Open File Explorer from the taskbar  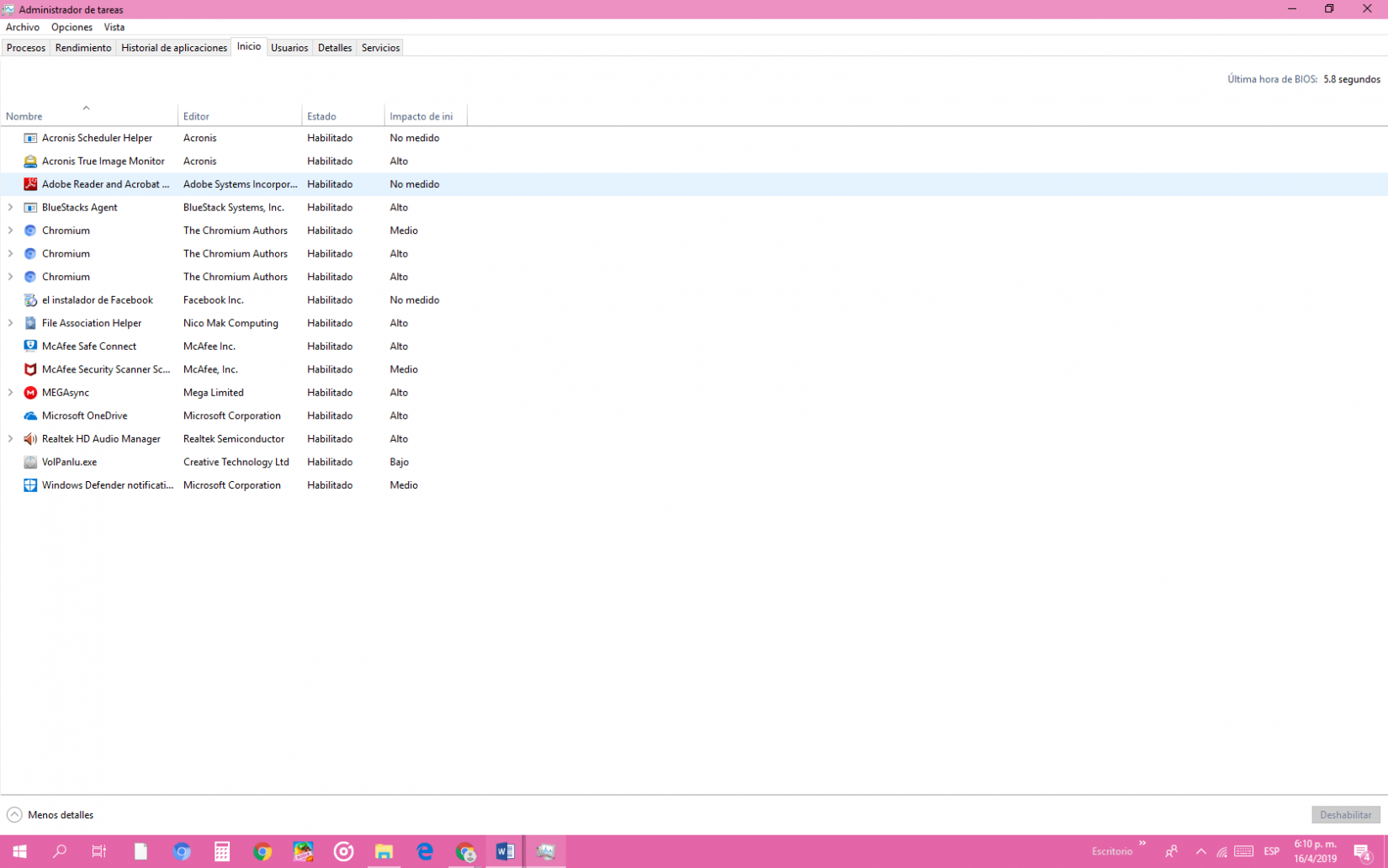coord(384,851)
